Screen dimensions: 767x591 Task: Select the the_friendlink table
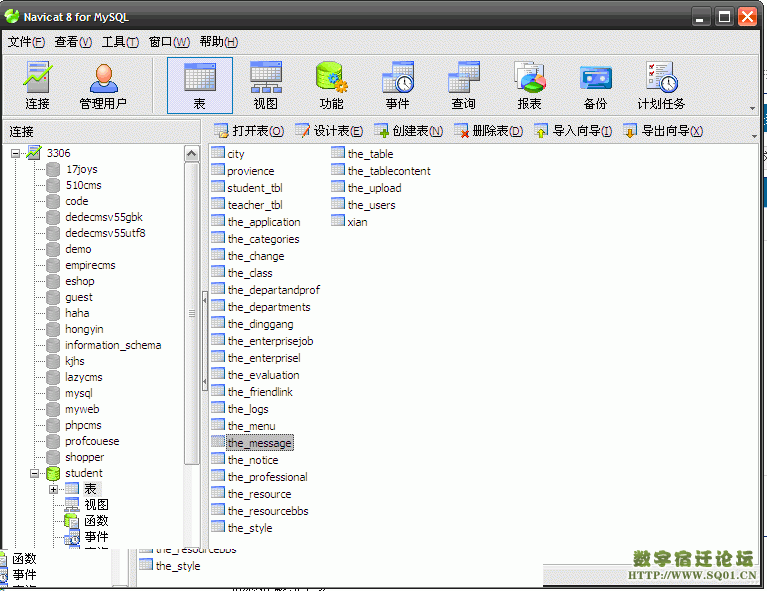tap(260, 392)
